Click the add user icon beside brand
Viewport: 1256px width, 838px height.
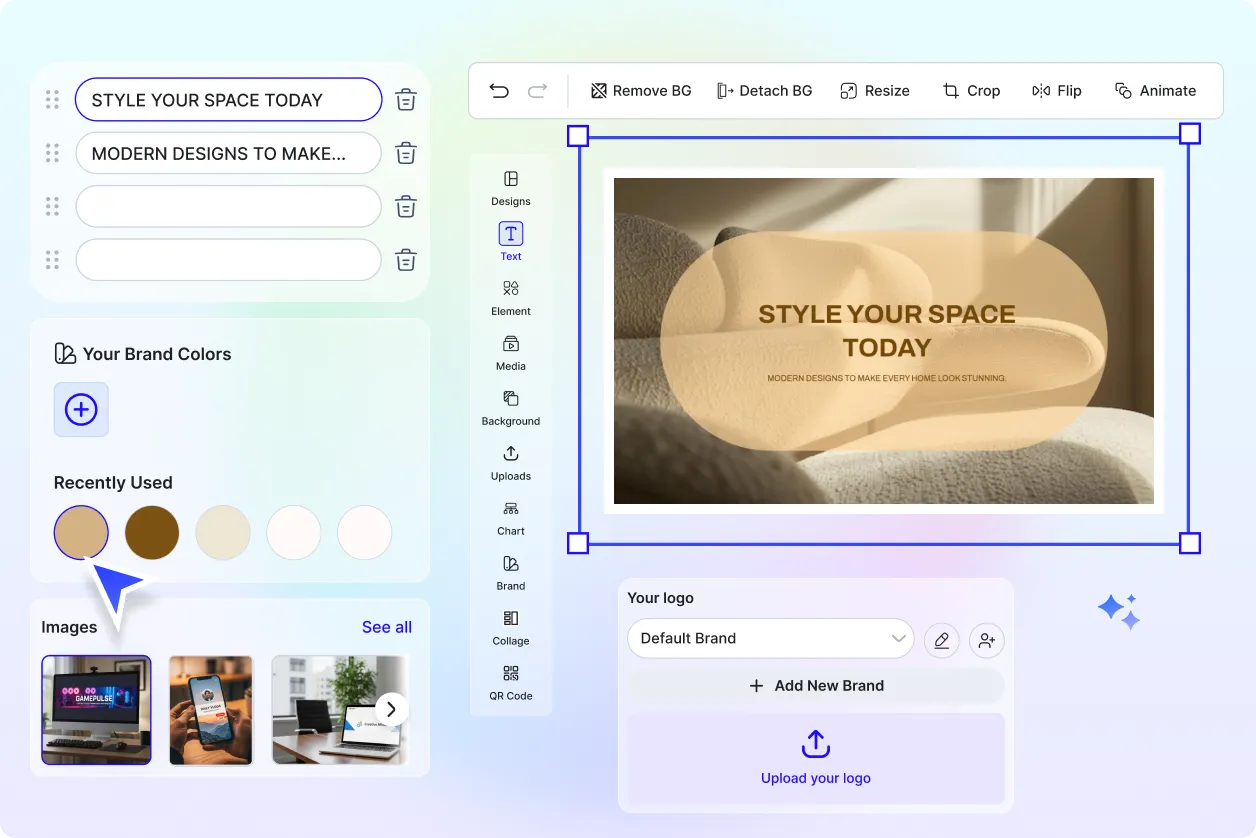point(987,640)
